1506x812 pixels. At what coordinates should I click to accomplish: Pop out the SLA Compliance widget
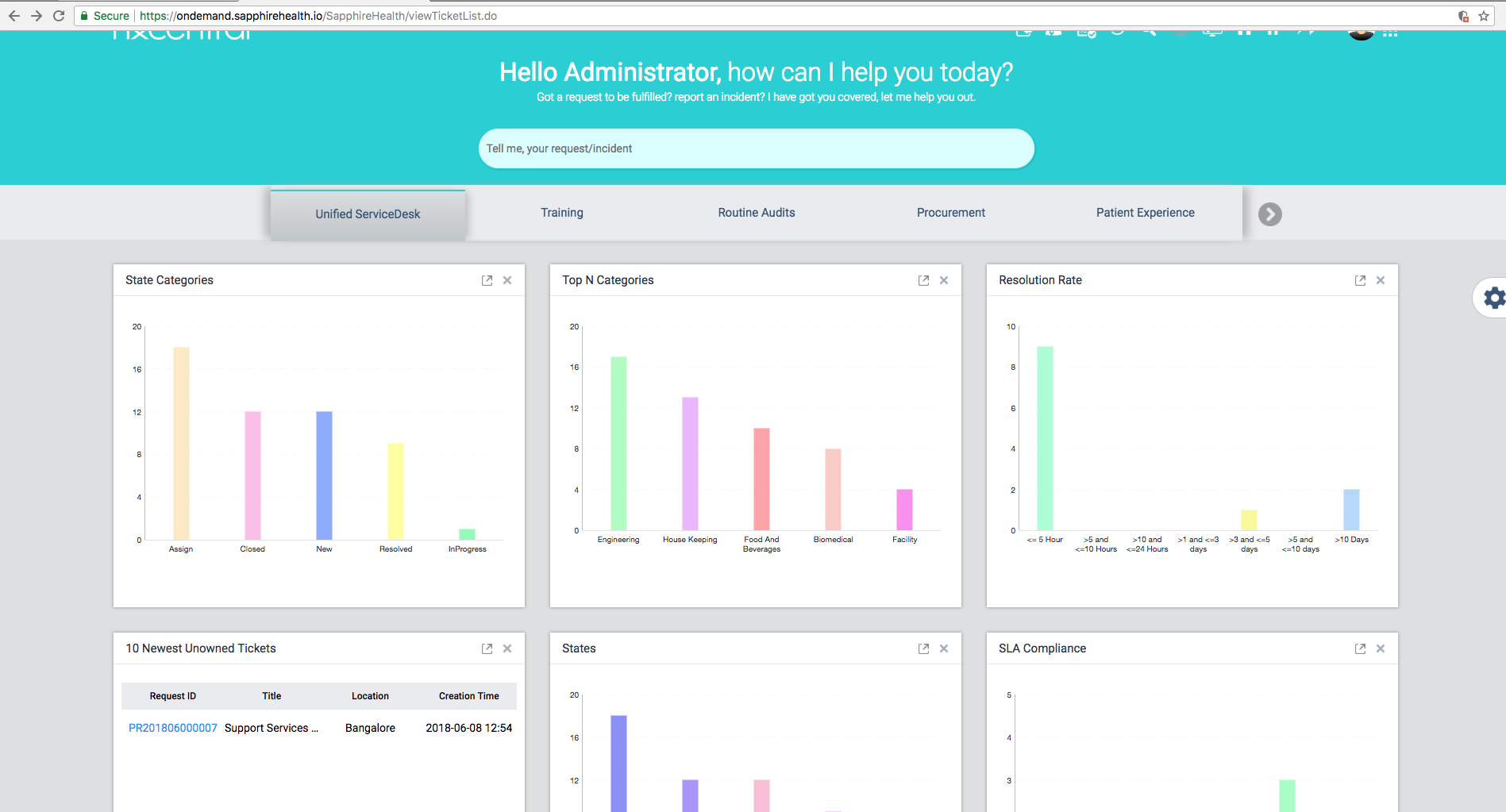coord(1360,648)
